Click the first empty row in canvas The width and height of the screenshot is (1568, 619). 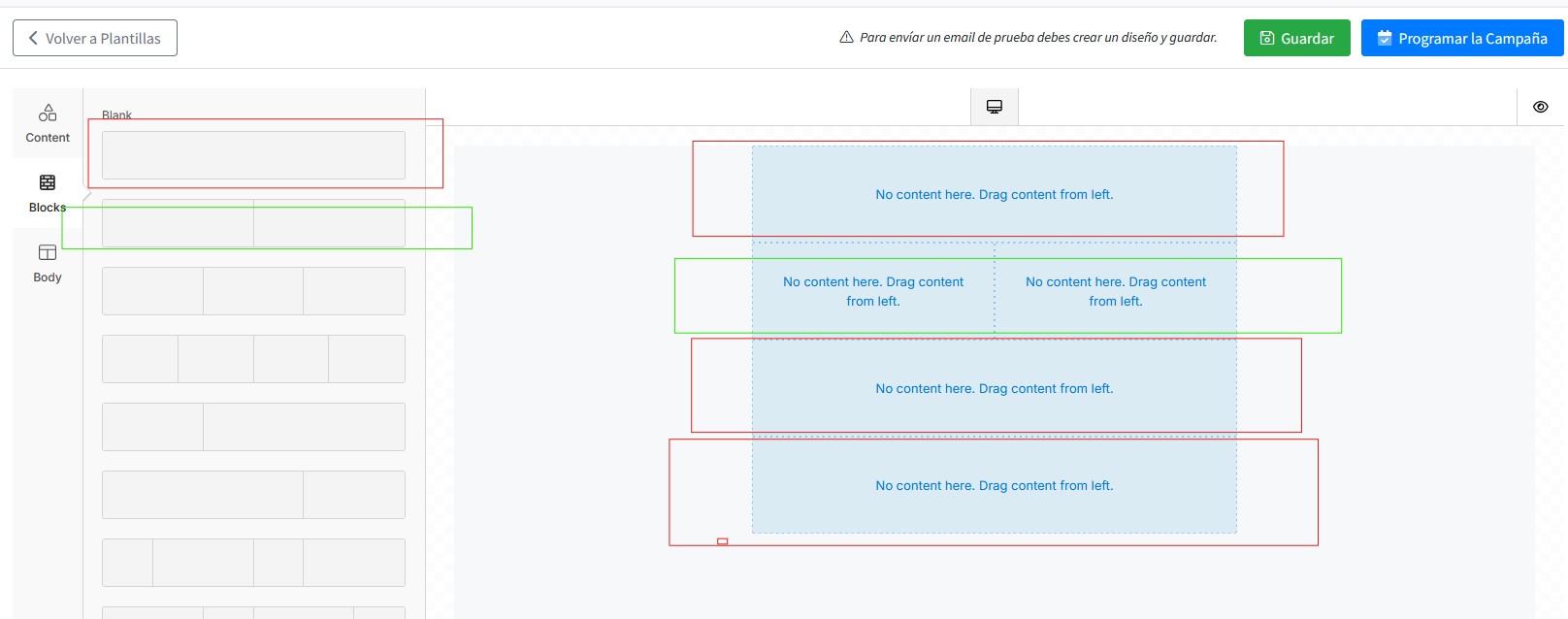pyautogui.click(x=994, y=194)
